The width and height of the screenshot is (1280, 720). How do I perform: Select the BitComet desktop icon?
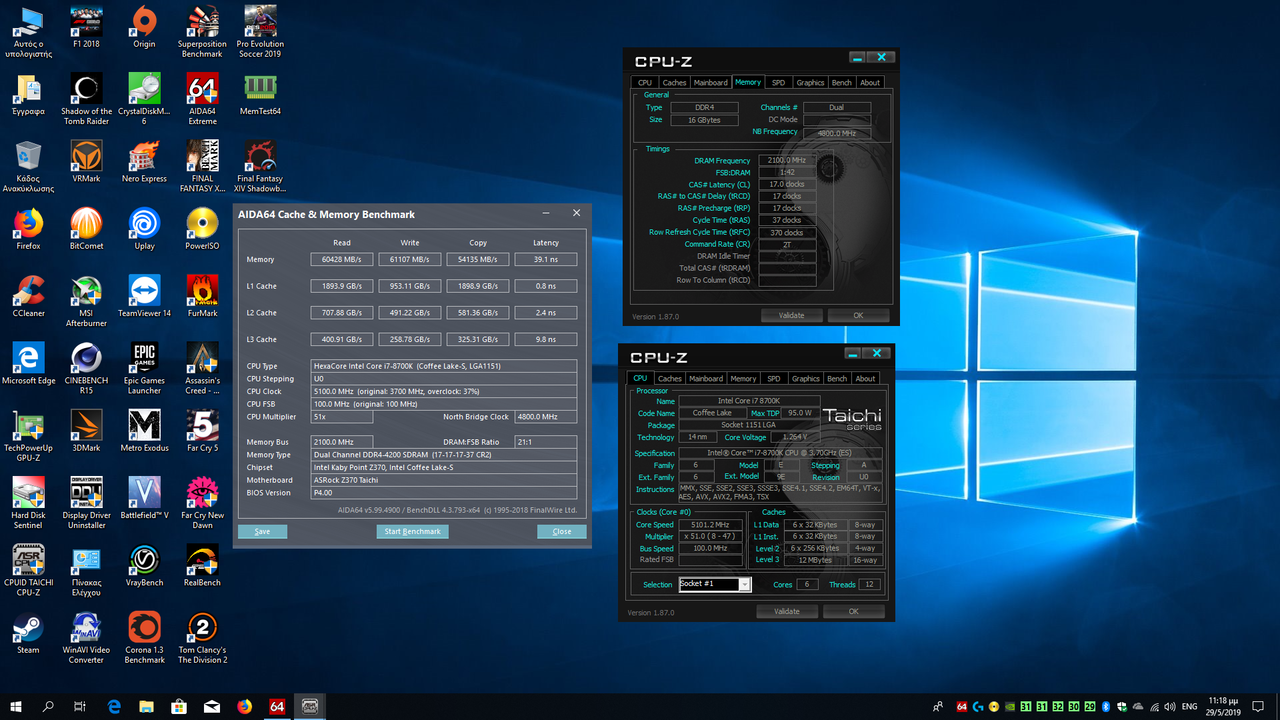(86, 228)
